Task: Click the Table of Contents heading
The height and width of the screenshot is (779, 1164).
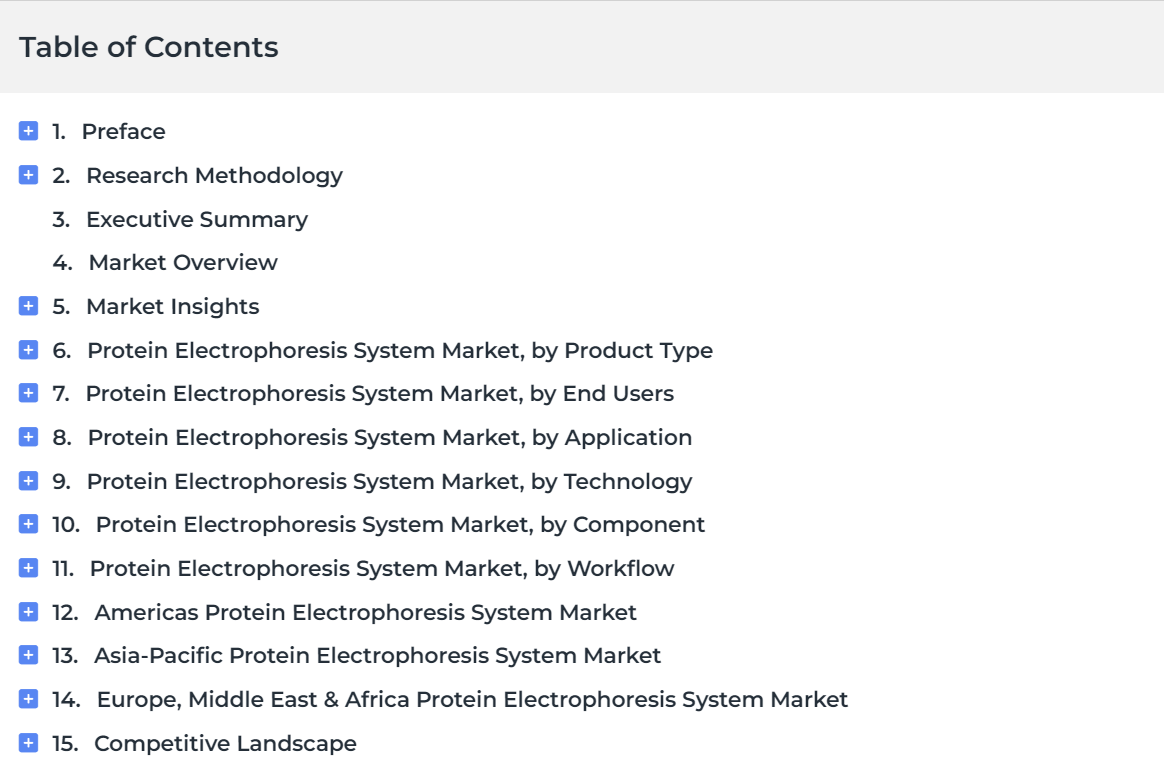Action: [148, 48]
